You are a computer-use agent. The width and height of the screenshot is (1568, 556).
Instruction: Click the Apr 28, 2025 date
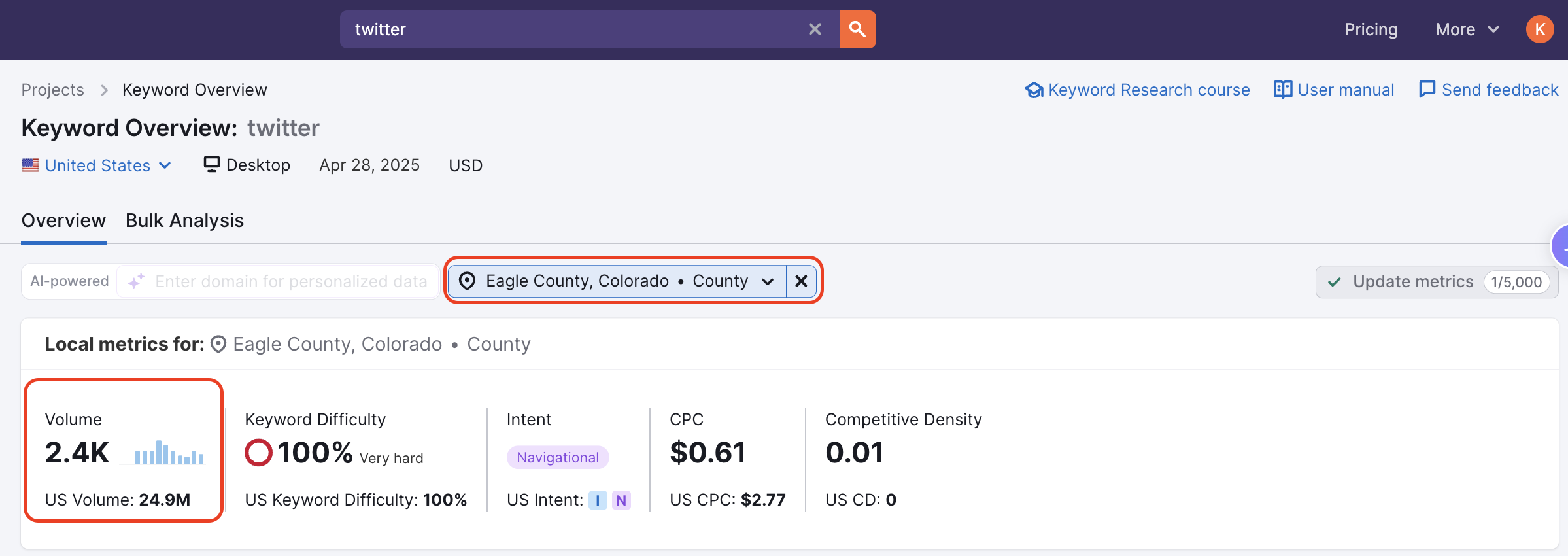pyautogui.click(x=369, y=165)
